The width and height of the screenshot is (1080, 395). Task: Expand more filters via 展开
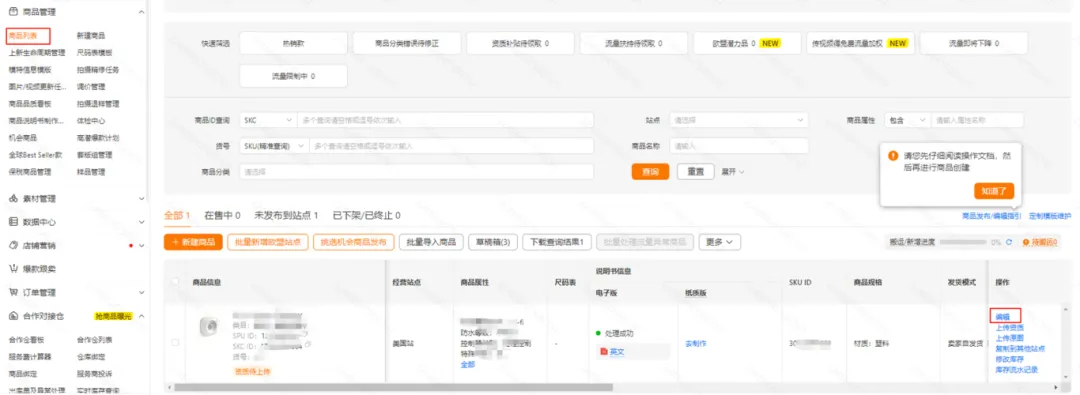click(733, 172)
